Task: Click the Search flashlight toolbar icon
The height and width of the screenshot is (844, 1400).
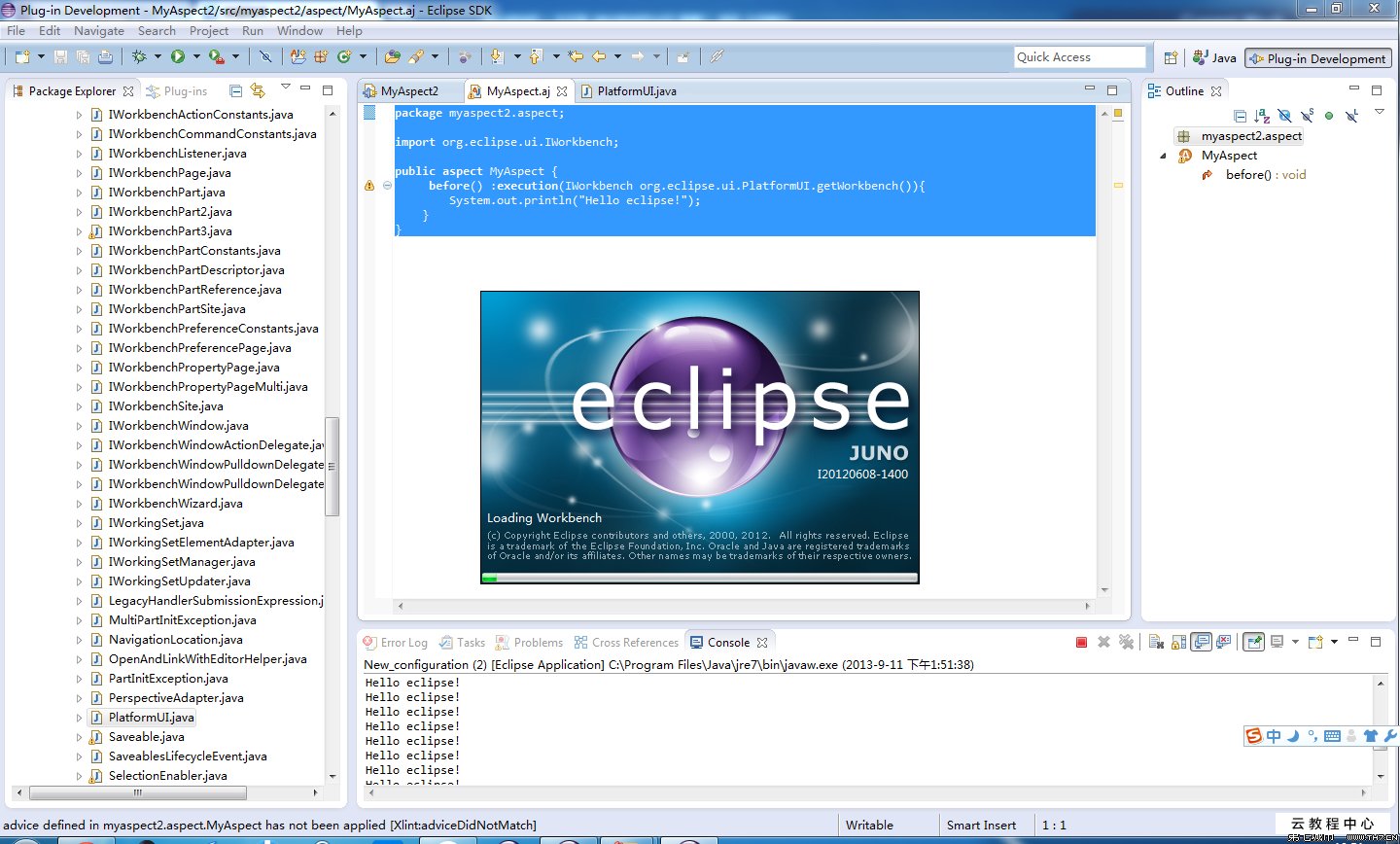Action: 416,56
